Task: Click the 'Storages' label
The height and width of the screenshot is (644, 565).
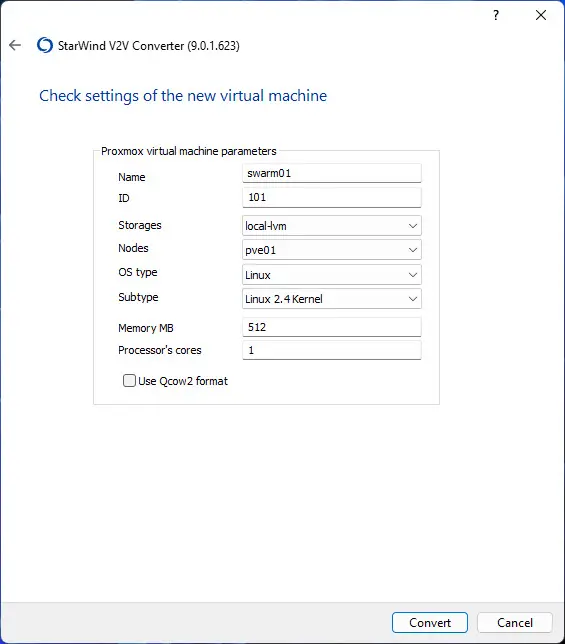Action: tap(140, 225)
